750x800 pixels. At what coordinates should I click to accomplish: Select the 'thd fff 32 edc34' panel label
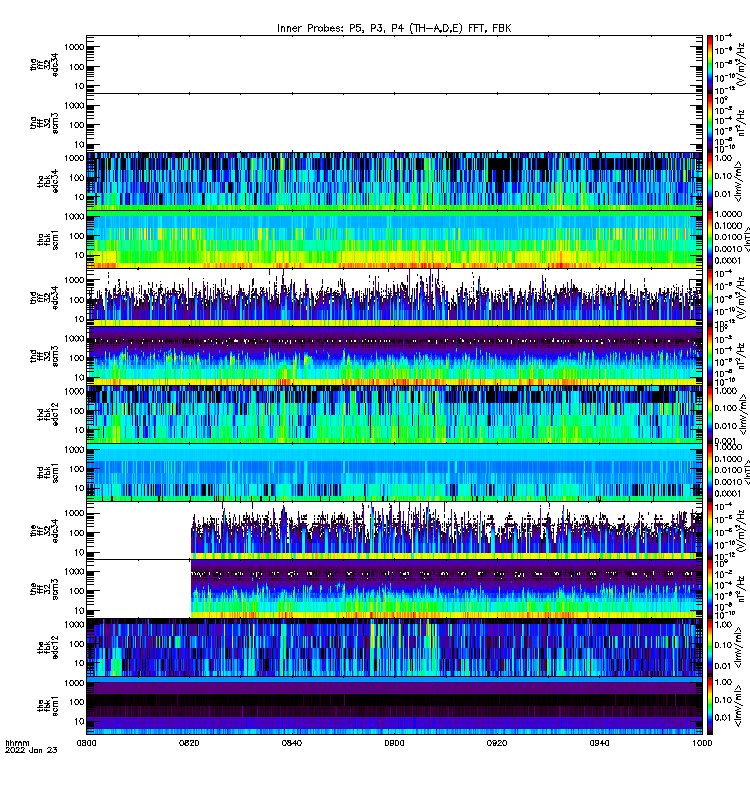click(44, 298)
